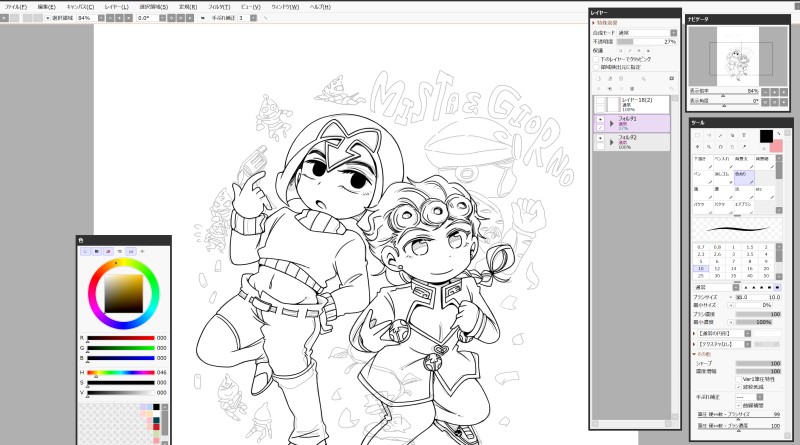Toggle visibility of フォルダ2 folder
This screenshot has height=445, width=800.
[x=600, y=138]
